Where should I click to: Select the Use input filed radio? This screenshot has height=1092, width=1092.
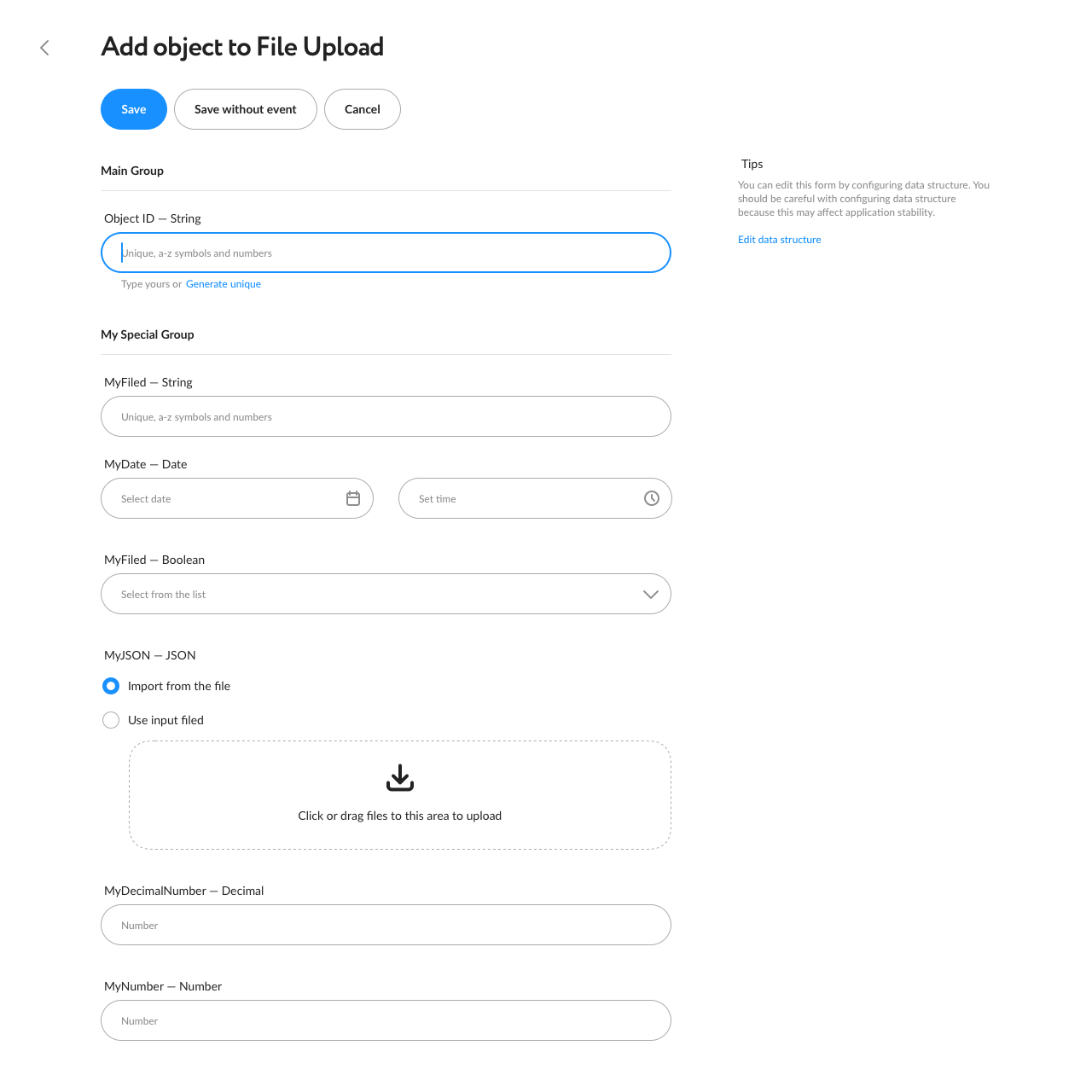[x=111, y=720]
